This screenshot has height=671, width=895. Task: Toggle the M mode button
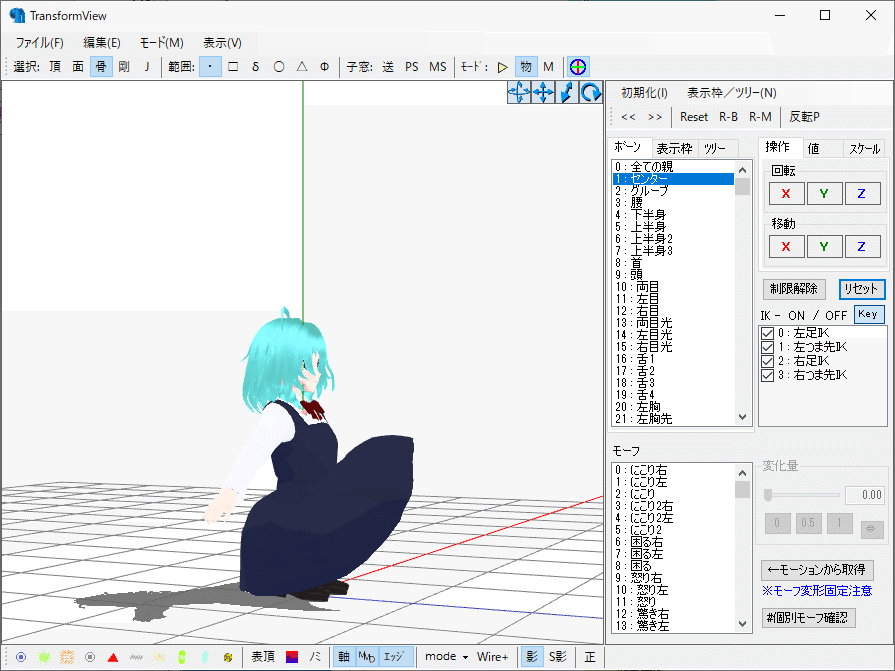click(549, 67)
